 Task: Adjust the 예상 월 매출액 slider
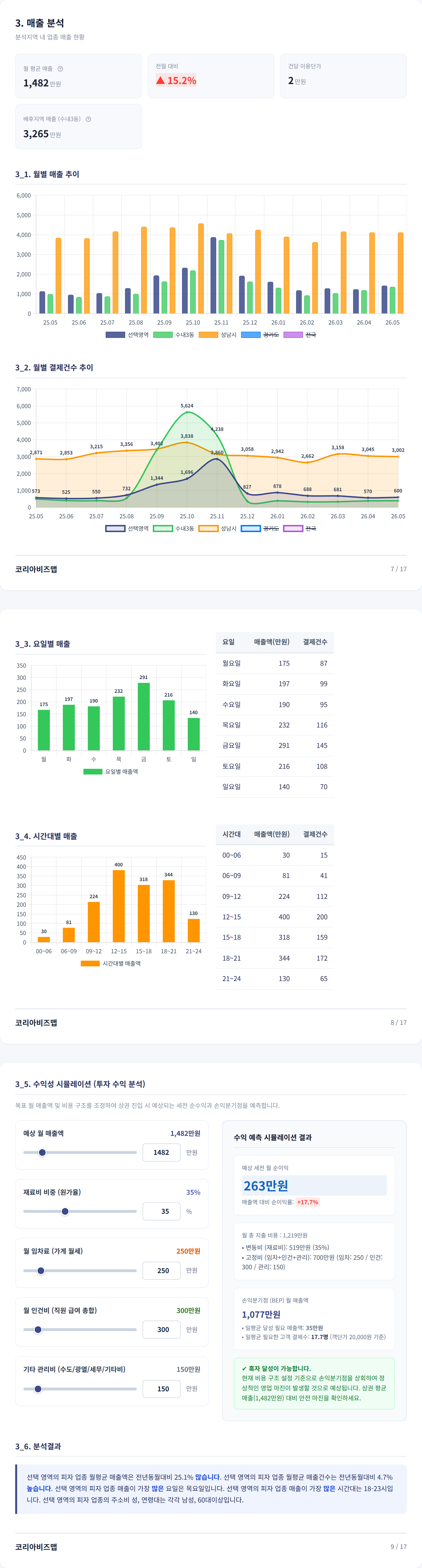click(80, 1152)
